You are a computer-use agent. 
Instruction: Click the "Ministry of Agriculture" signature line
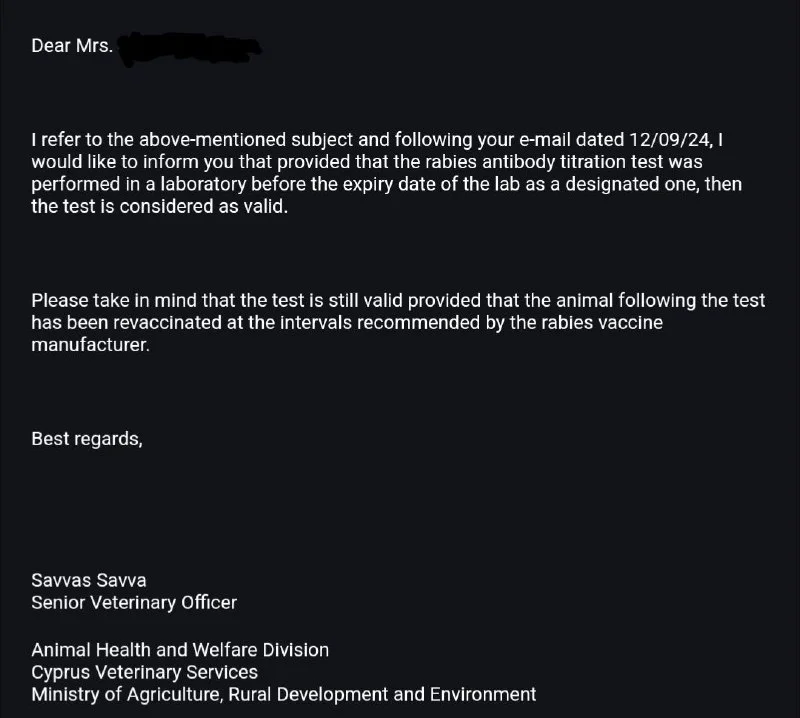pos(283,694)
